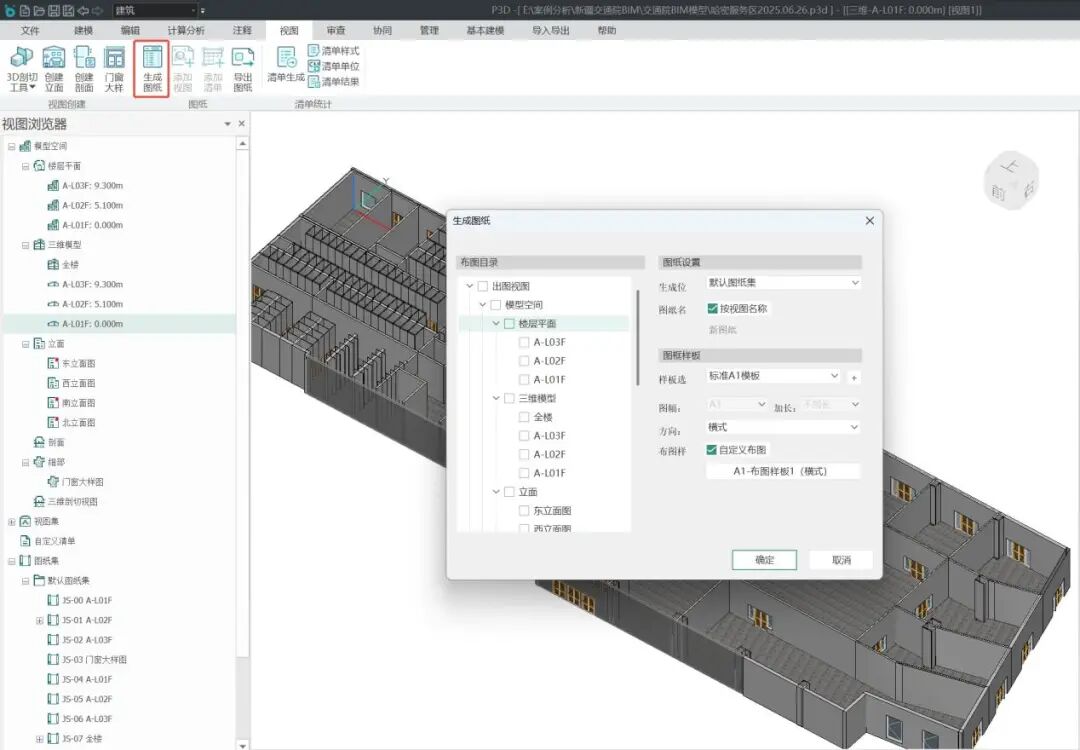The height and width of the screenshot is (750, 1080).
Task: Select 东立面图 in the view browser
Action: tap(71, 363)
